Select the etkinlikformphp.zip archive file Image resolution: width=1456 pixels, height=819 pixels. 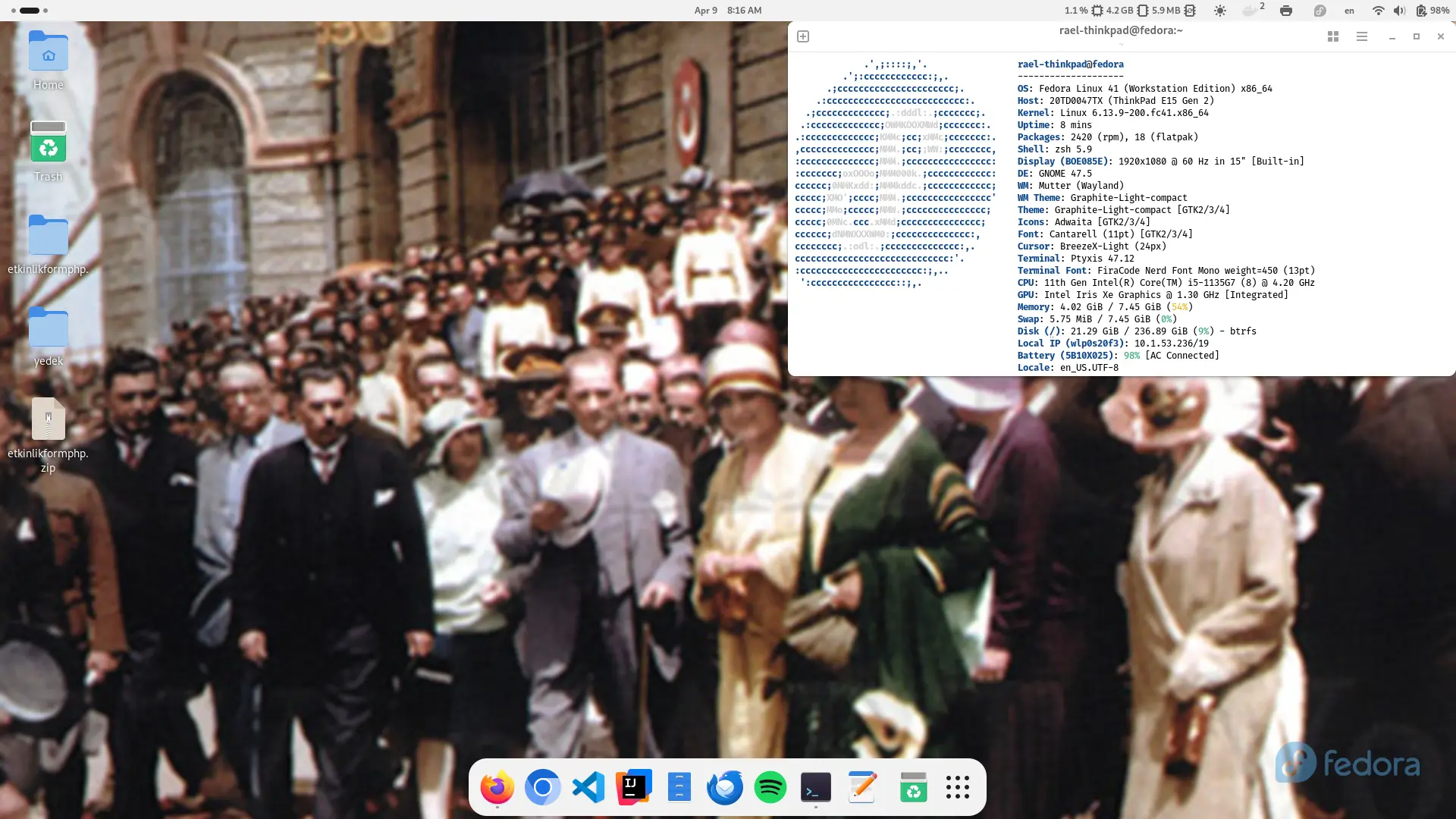(x=48, y=435)
